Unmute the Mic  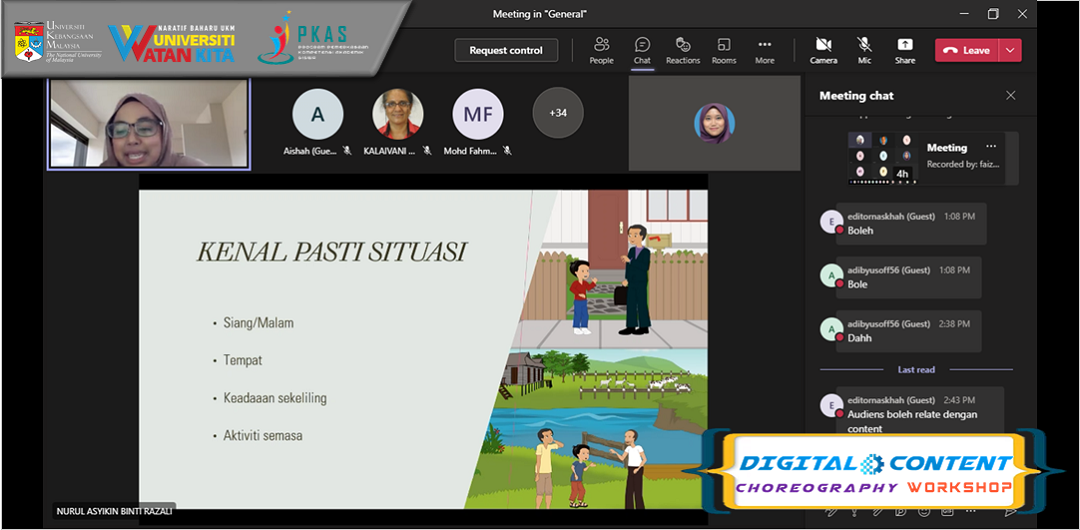tap(864, 50)
